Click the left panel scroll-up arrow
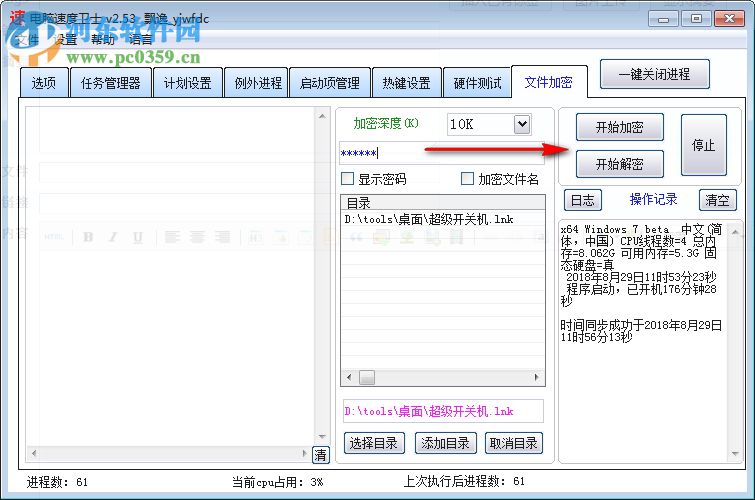 click(x=322, y=116)
